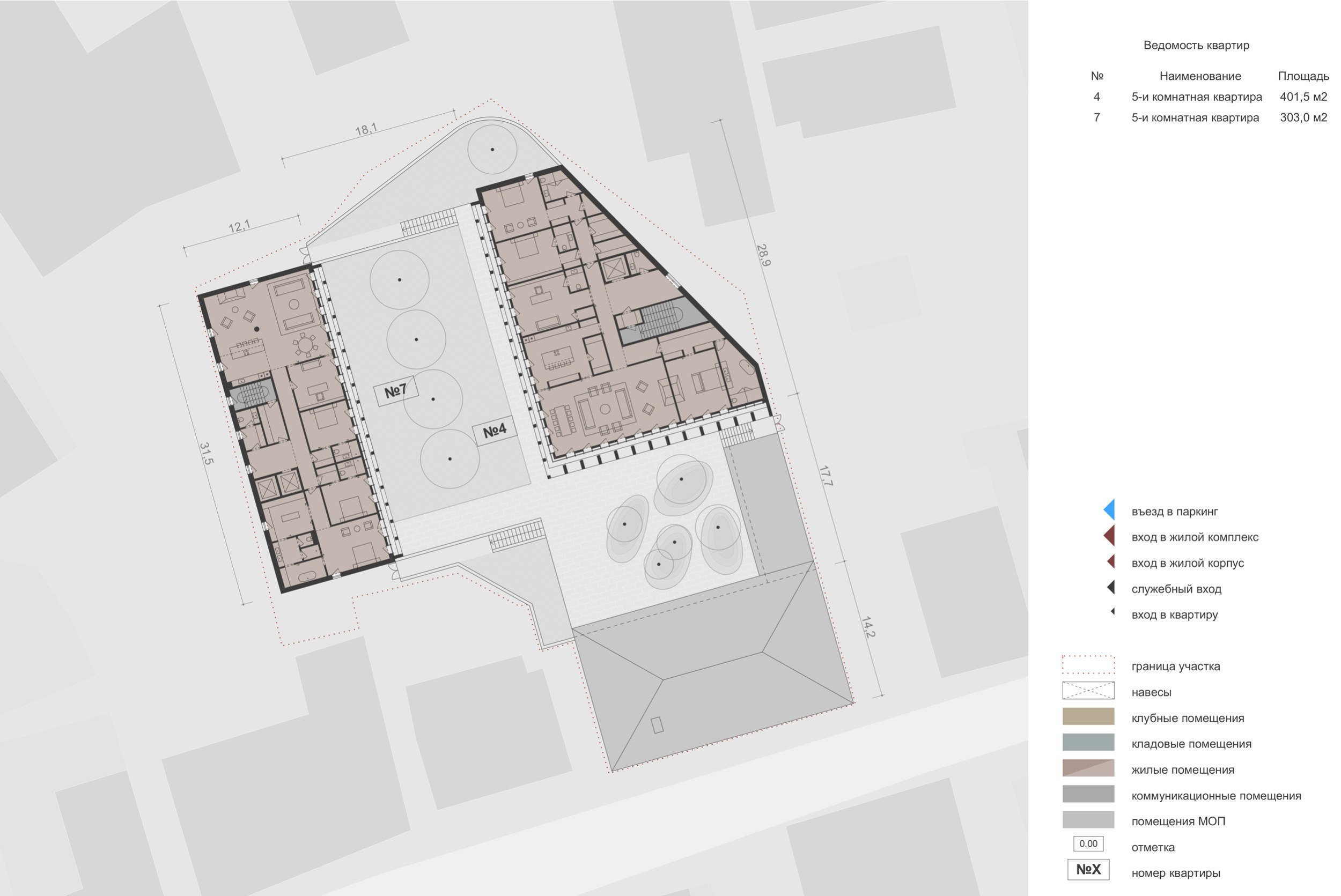Click the small red residential building entrance arrow
Screen dimensions: 1341x896
point(1111,562)
